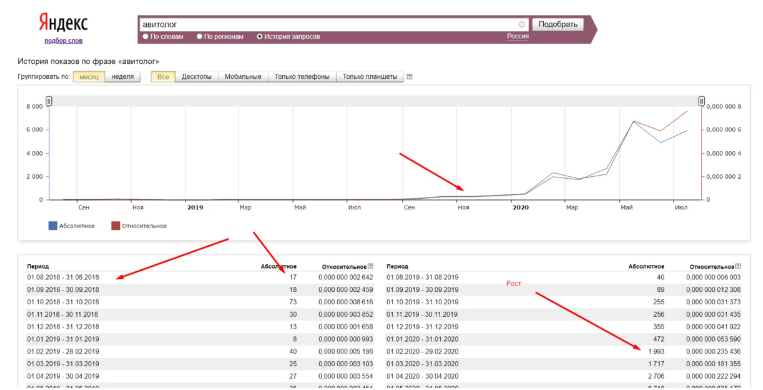The image size is (763, 390).
Task: Change region via the Россия link
Action: (x=518, y=36)
